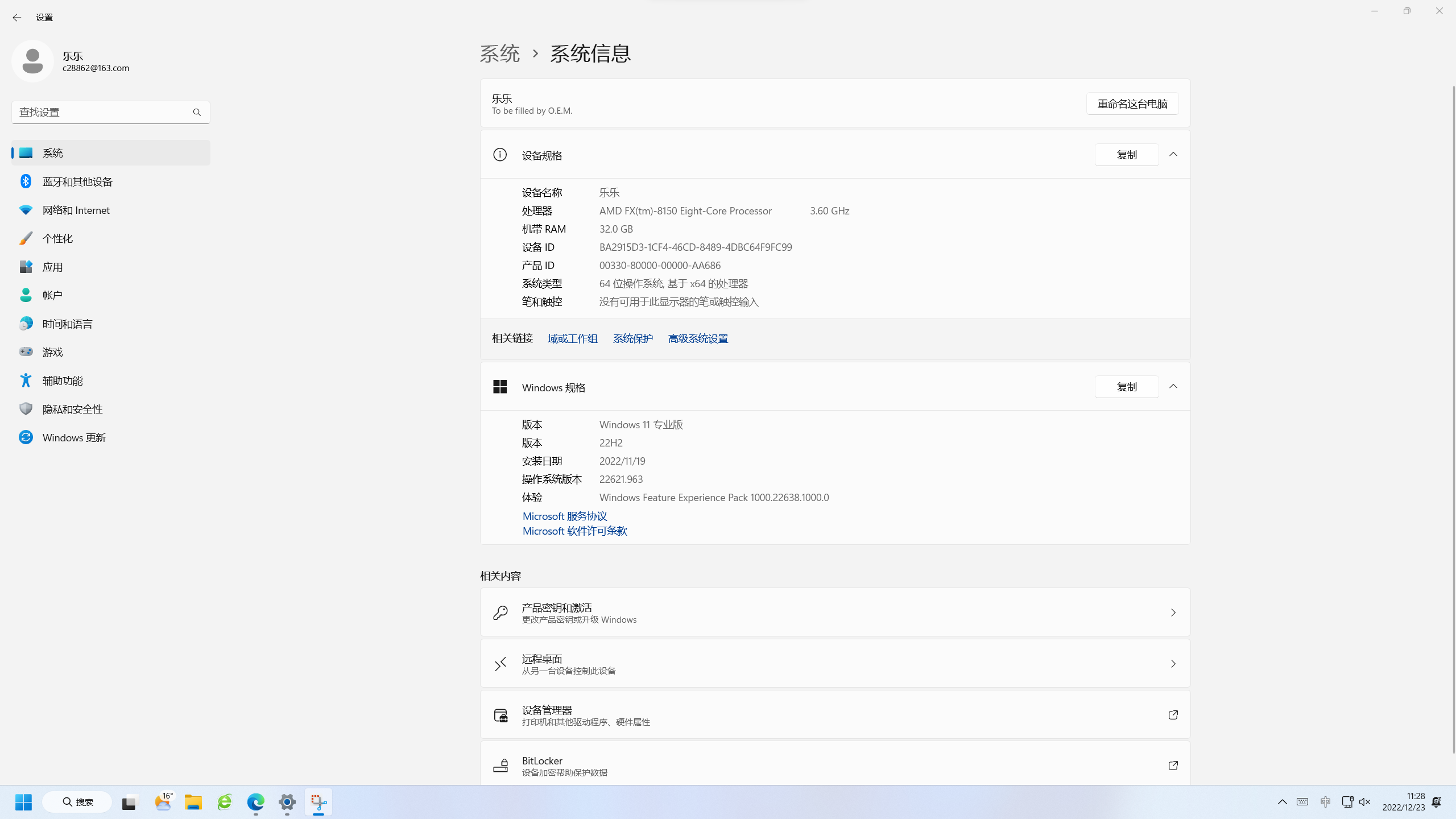The height and width of the screenshot is (819, 1456).
Task: Click the page's vertical scrollbar
Action: coord(1453,421)
